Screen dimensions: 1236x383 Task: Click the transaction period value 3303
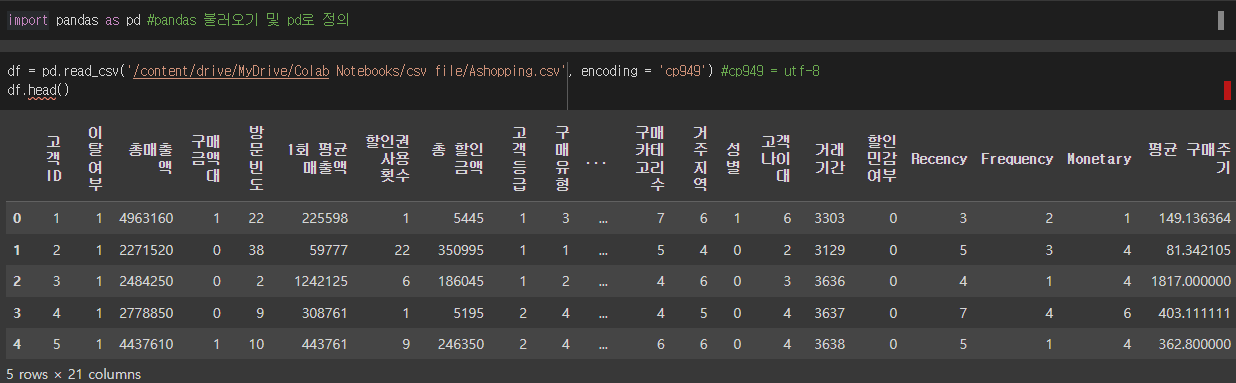pyautogui.click(x=829, y=217)
